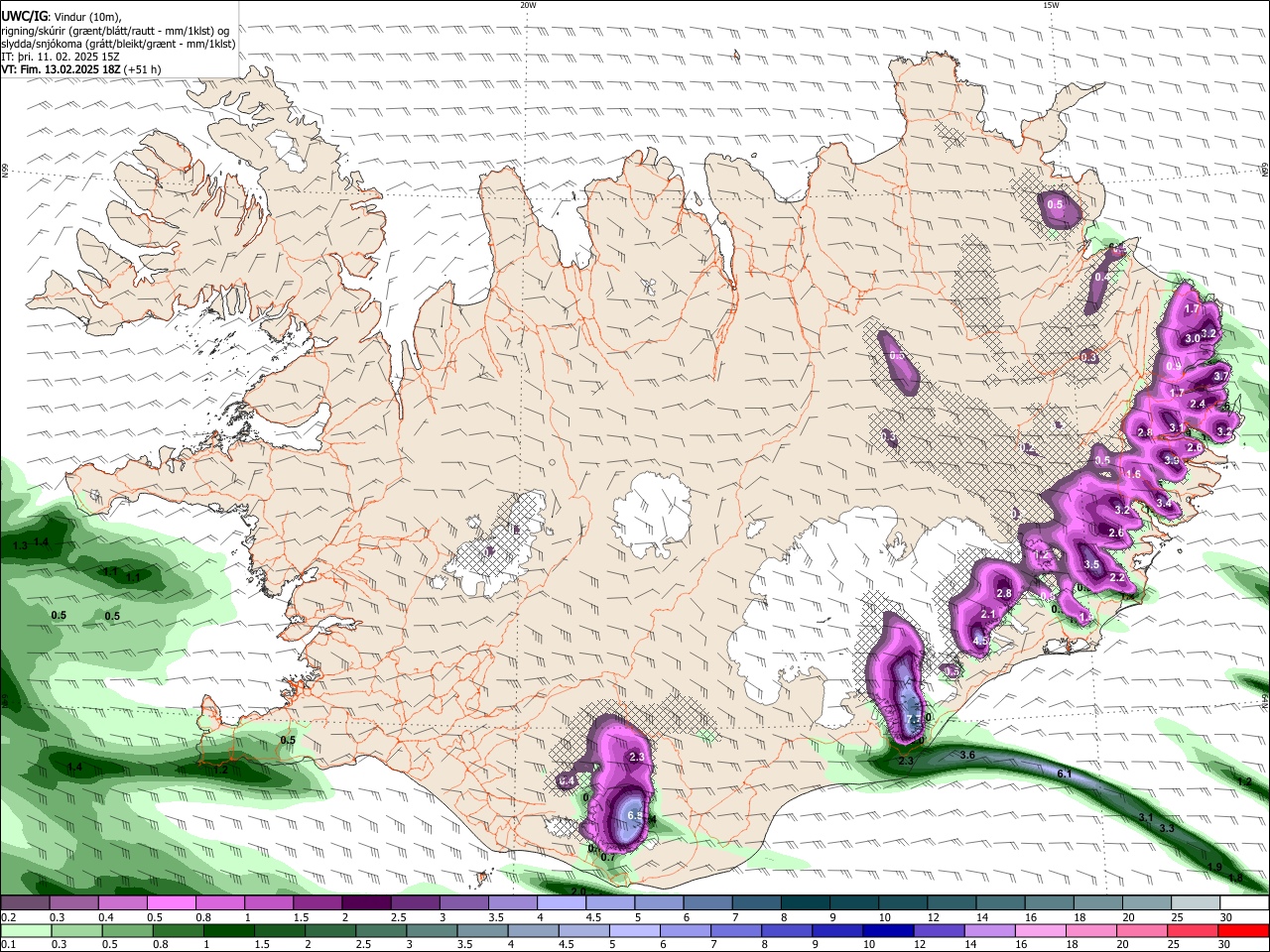This screenshot has width=1270, height=952.
Task: Click the '0.3' value in the eastern hatched area
Action: tap(1089, 356)
